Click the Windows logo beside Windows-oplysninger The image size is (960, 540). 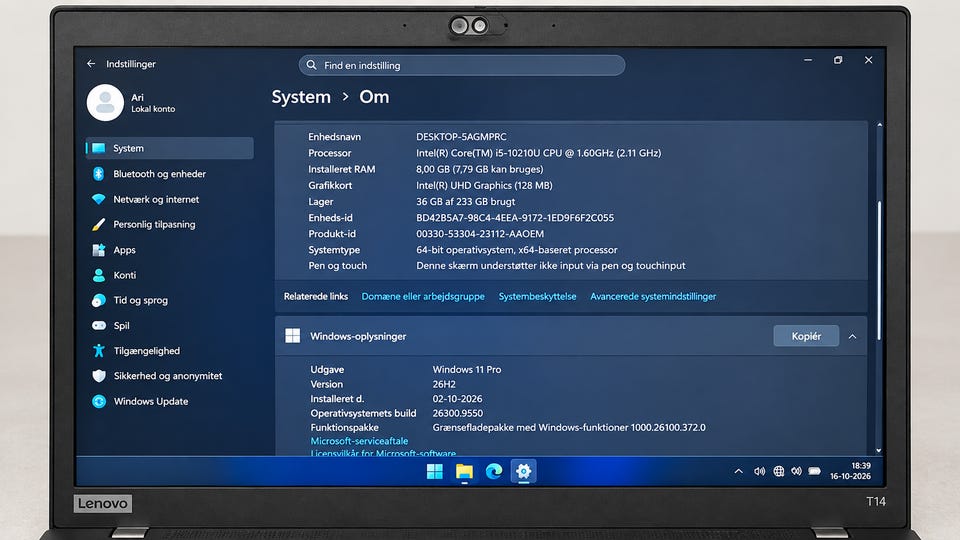tap(293, 336)
